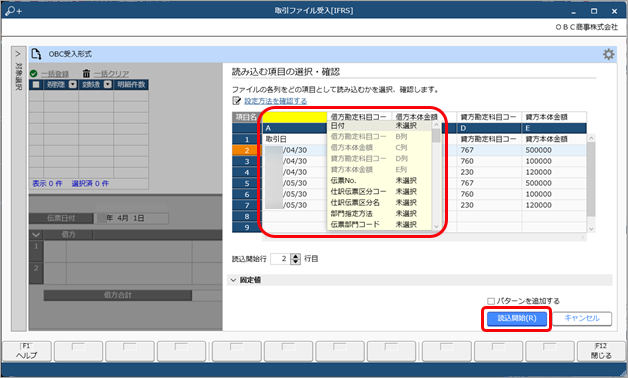Collapse the 固定値 section
This screenshot has height=378, width=628.
click(x=233, y=280)
